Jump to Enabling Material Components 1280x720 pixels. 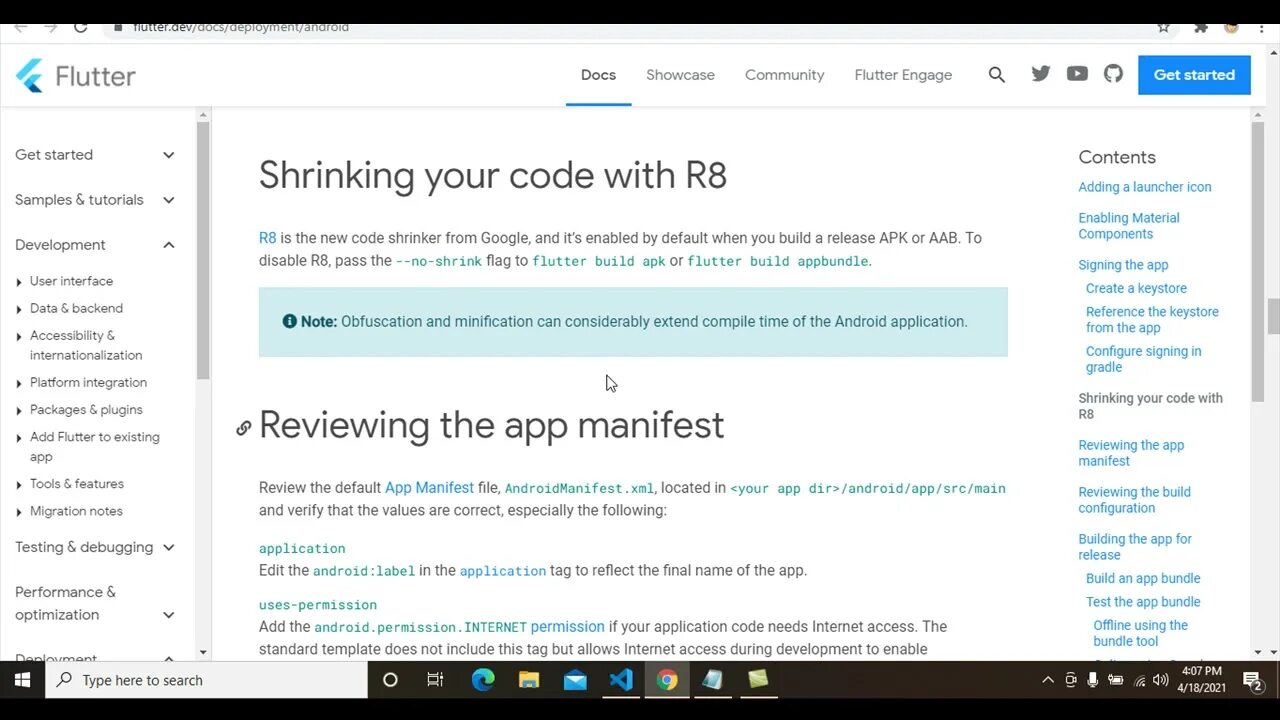point(1129,226)
